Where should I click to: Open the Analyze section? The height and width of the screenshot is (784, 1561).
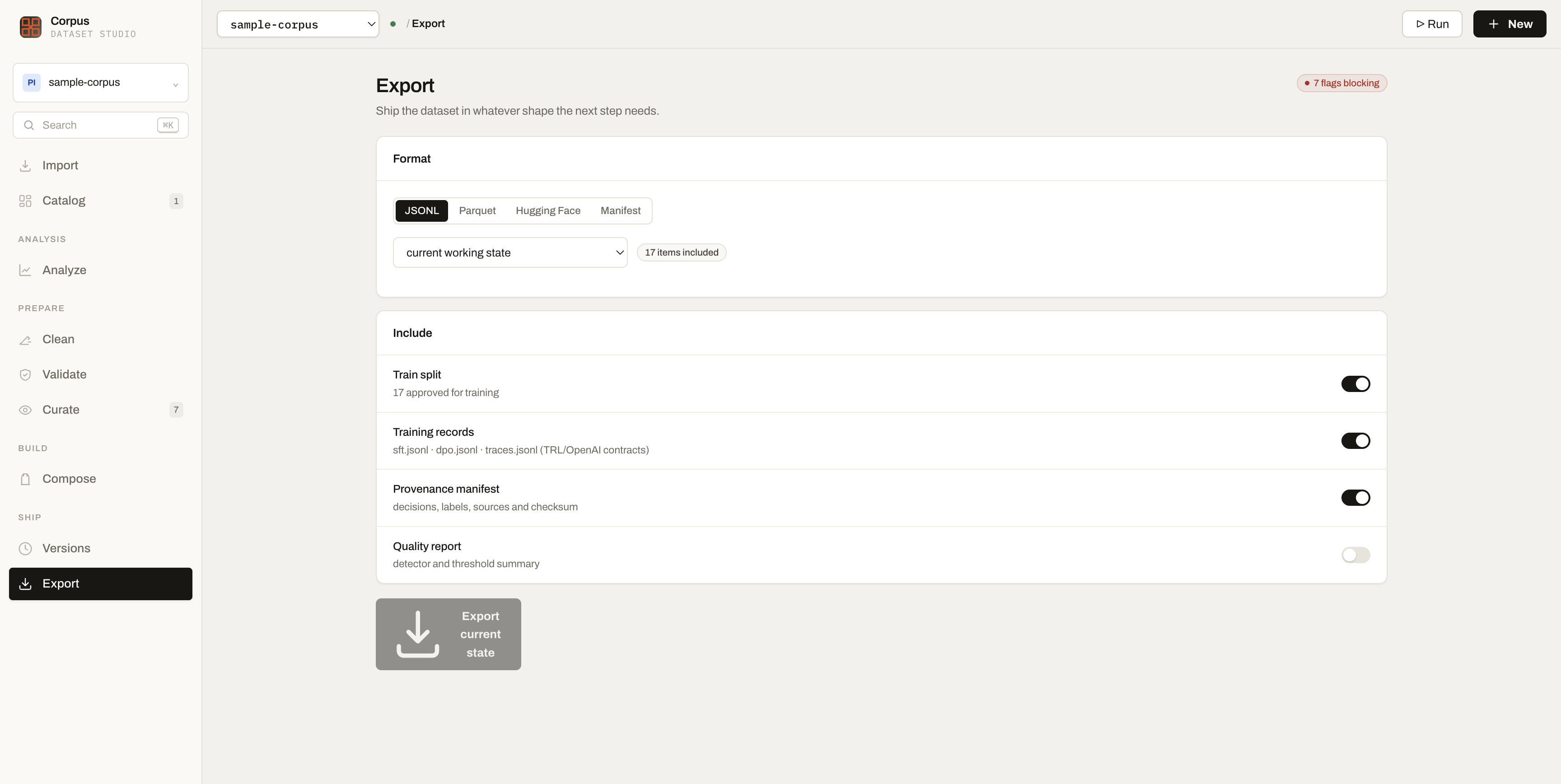(x=101, y=270)
